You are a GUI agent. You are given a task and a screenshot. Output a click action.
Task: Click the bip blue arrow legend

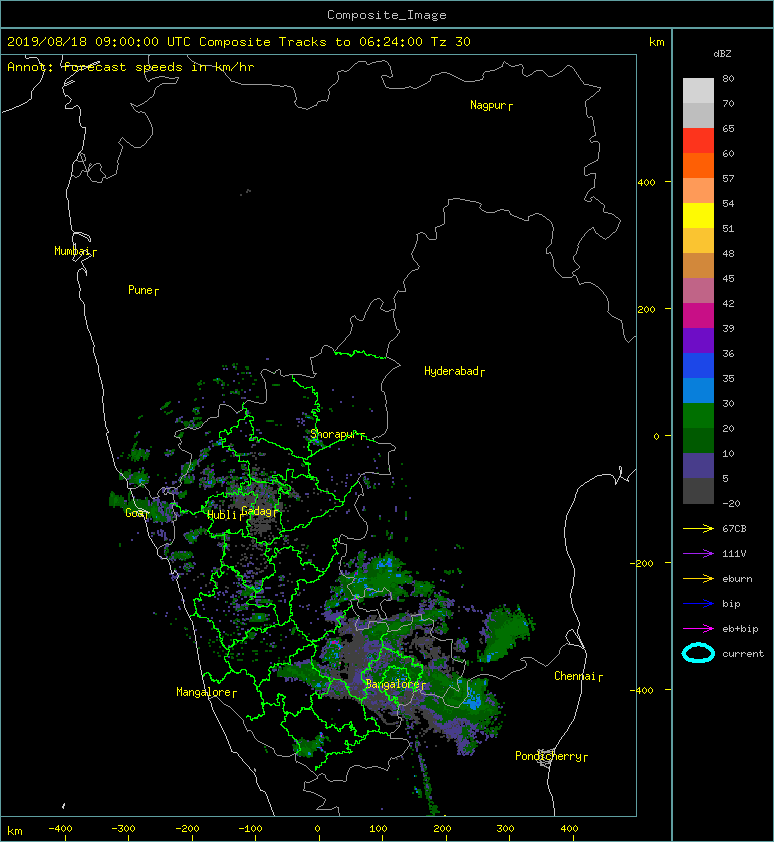698,604
